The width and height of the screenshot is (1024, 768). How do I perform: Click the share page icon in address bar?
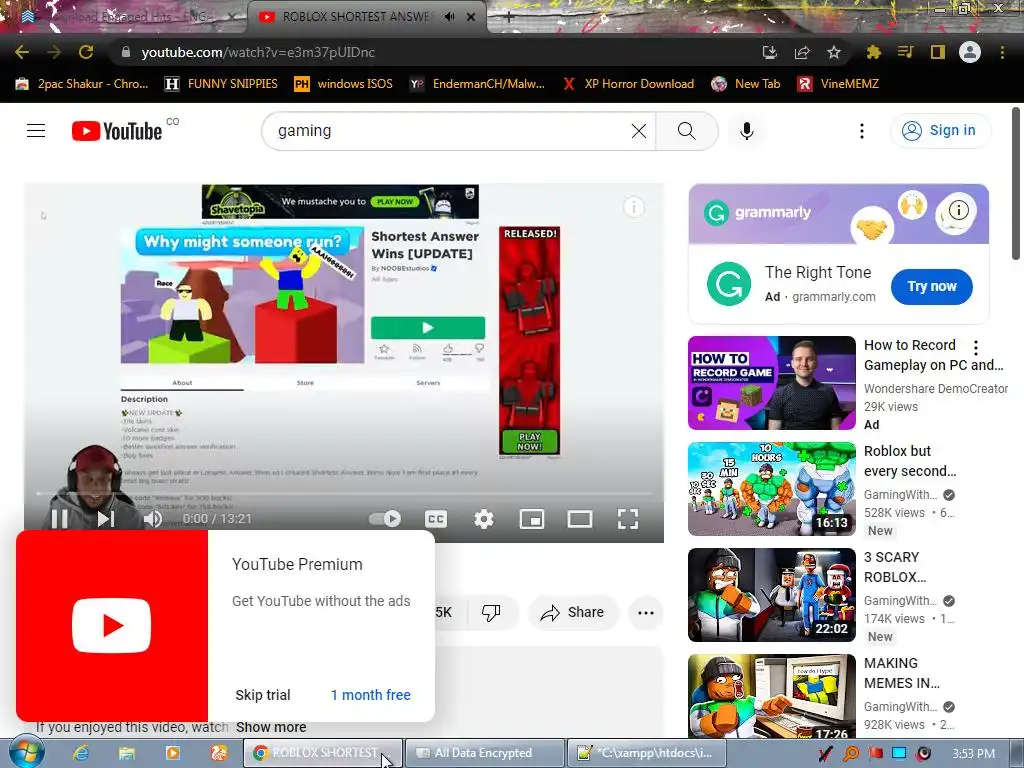pos(802,52)
